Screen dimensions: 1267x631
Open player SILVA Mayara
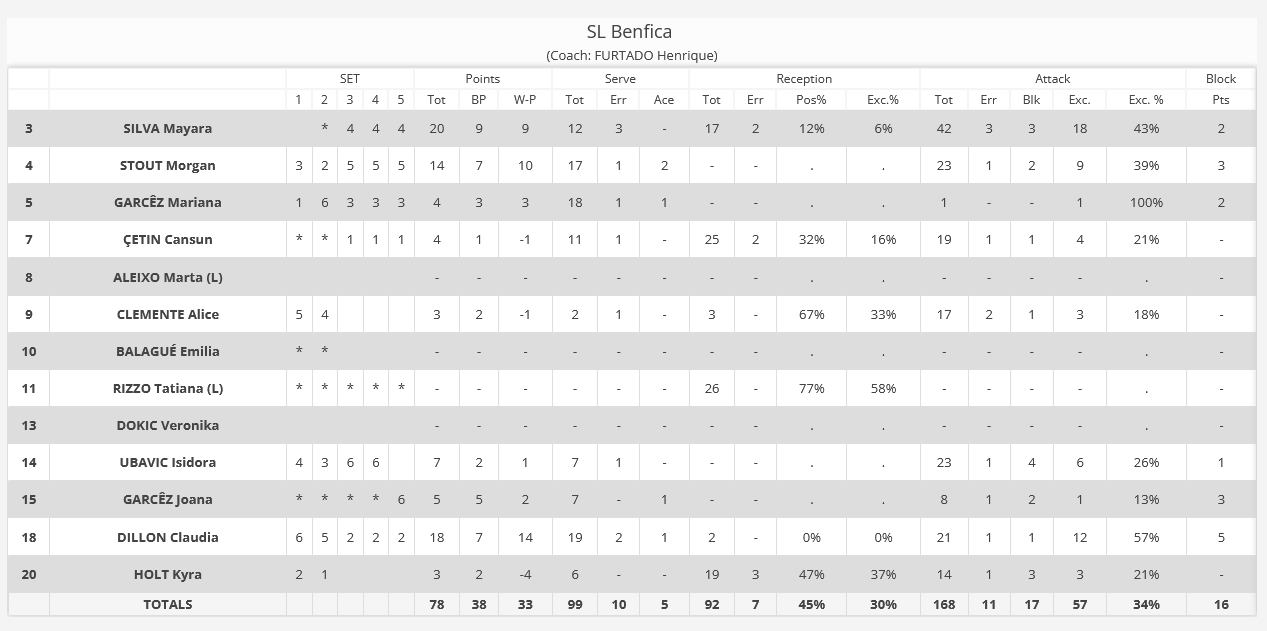[x=167, y=129]
